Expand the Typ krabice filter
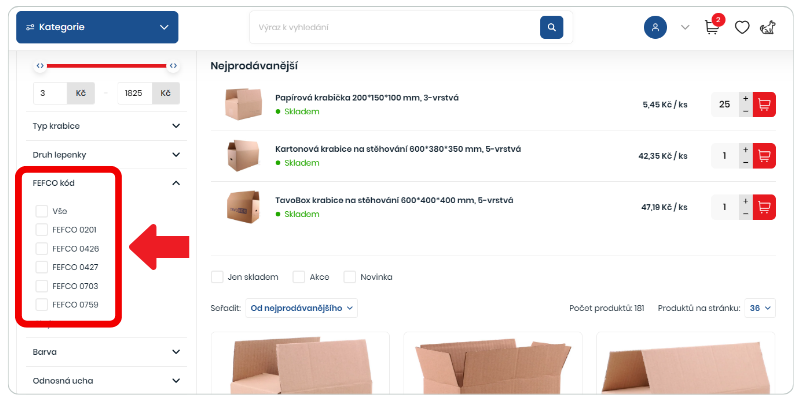 107,126
